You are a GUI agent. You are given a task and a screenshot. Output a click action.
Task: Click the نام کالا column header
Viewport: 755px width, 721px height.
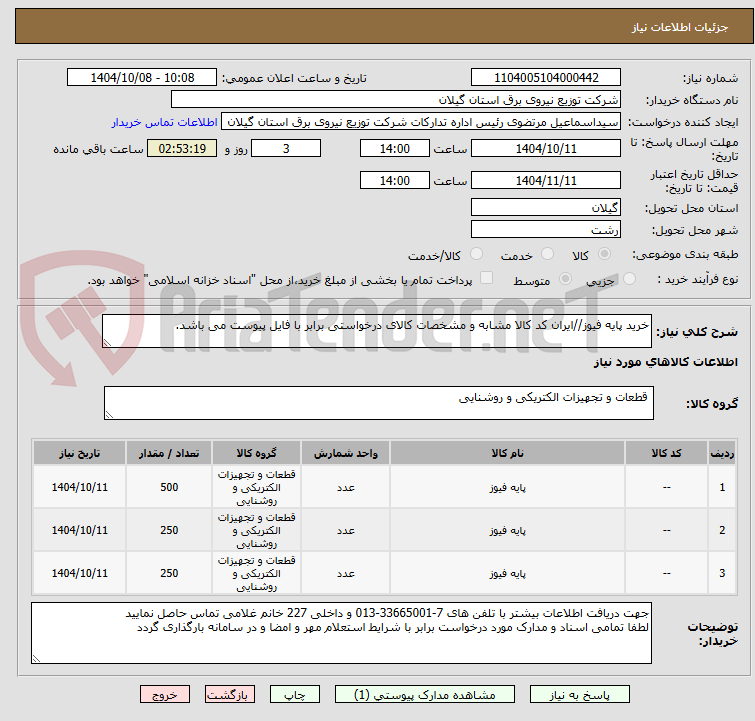pos(508,453)
